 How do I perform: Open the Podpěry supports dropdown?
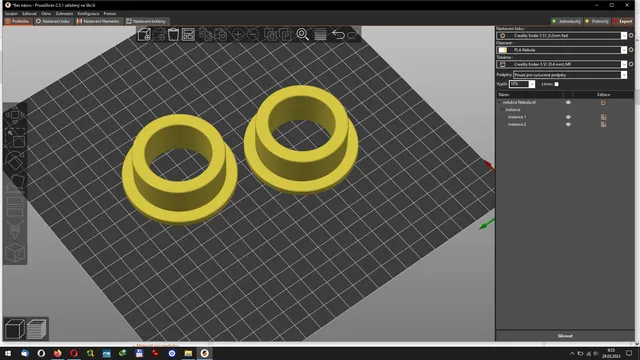point(570,75)
